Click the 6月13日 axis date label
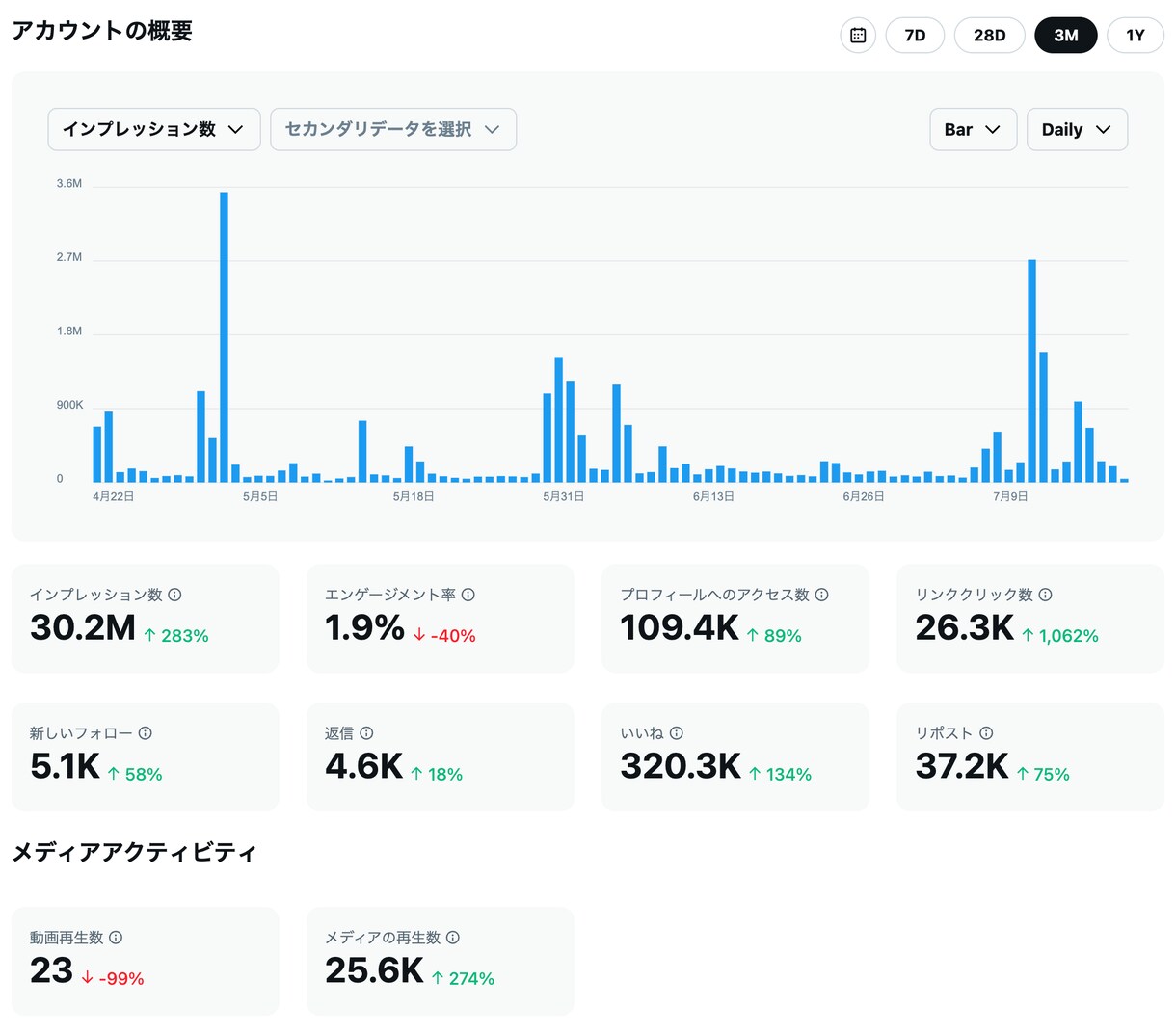 coord(713,496)
